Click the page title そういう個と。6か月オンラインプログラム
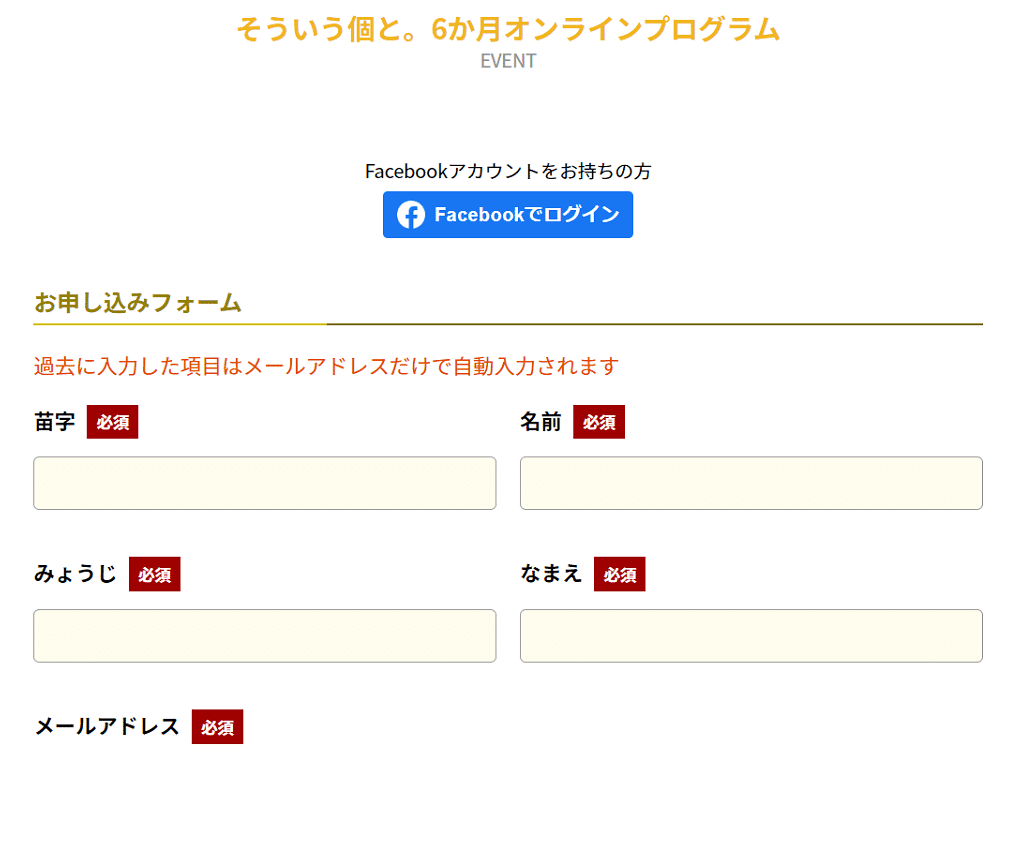The width and height of the screenshot is (1027, 843). click(508, 29)
